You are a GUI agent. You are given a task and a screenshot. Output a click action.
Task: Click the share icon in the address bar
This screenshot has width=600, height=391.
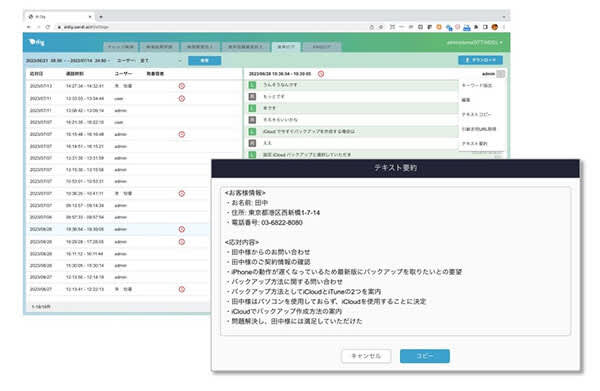371,27
